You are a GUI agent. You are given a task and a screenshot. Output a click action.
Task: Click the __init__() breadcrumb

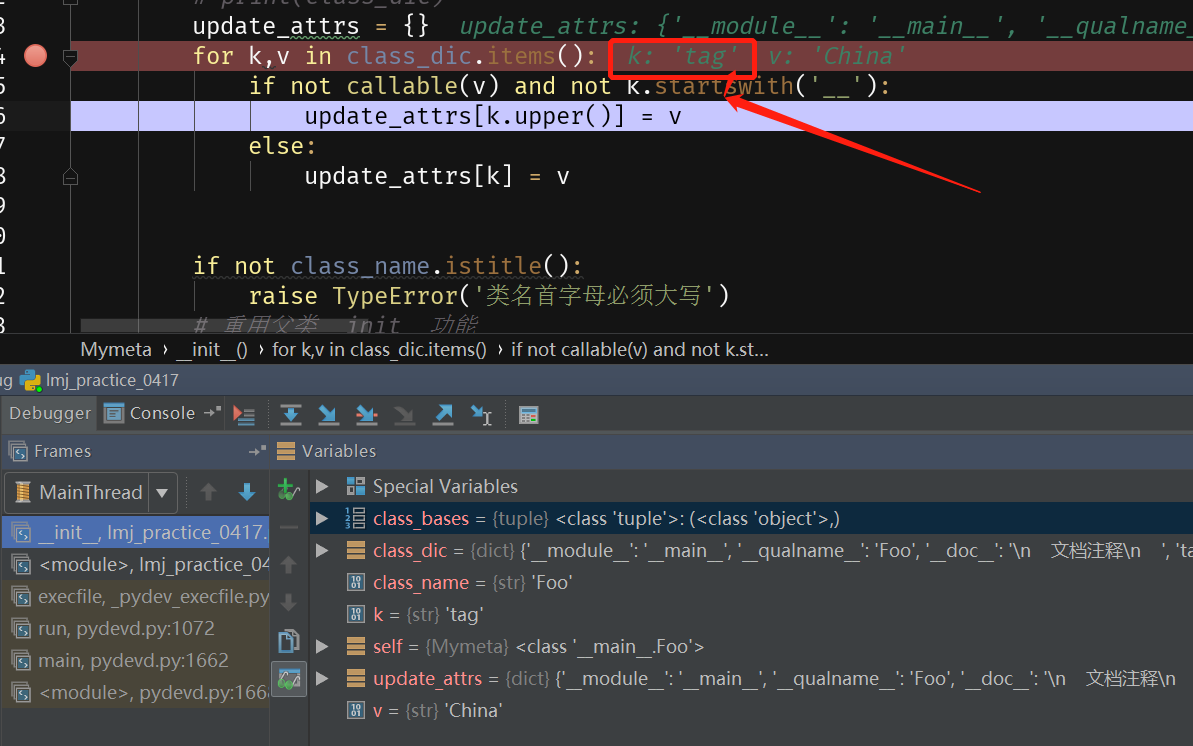coord(212,349)
